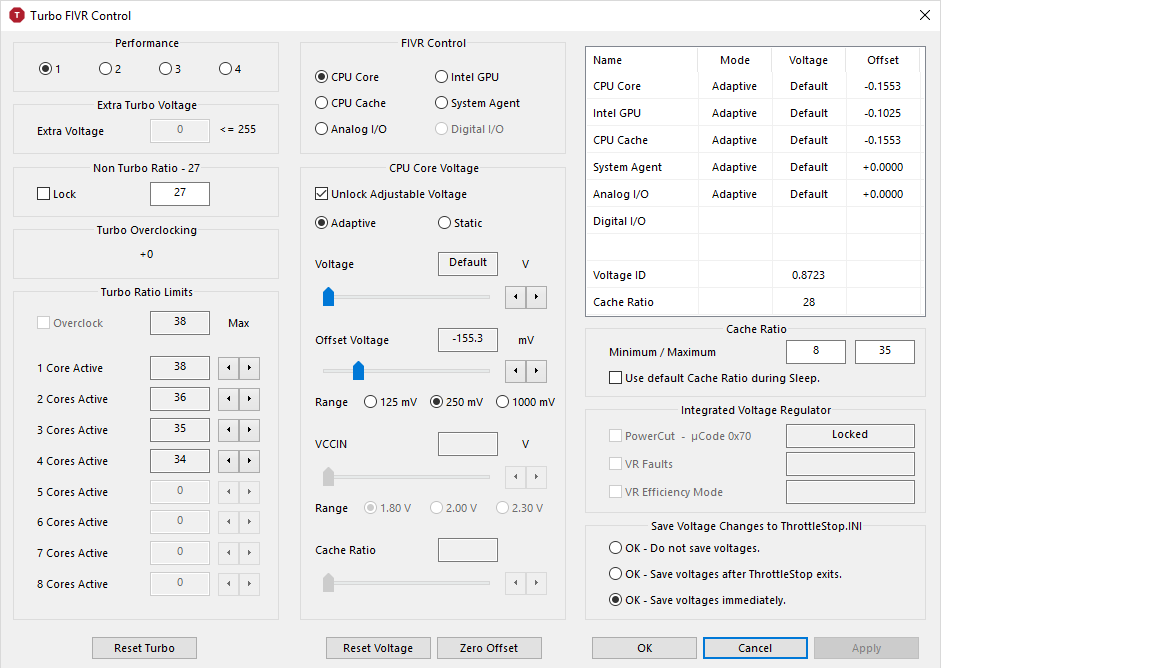Click the ThrottleStop logo icon in title bar
1152x668 pixels.
pyautogui.click(x=16, y=15)
